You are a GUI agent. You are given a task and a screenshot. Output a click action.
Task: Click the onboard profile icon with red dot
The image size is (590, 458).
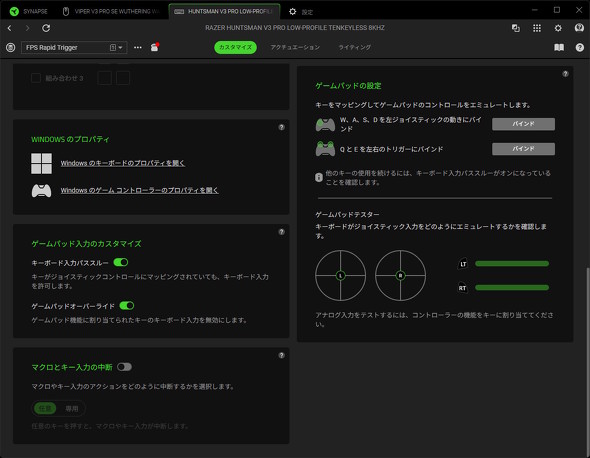tap(155, 47)
